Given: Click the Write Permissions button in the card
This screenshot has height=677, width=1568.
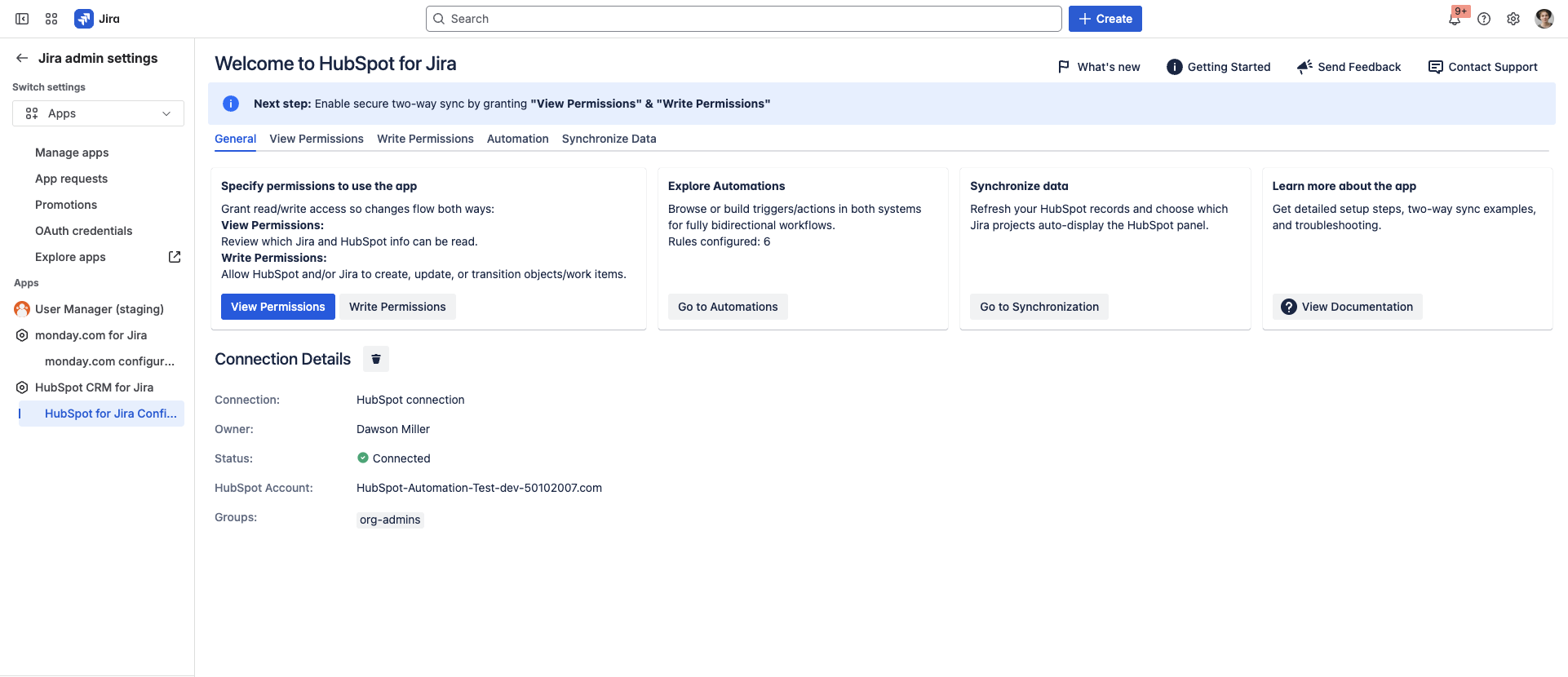Looking at the screenshot, I should (x=397, y=307).
